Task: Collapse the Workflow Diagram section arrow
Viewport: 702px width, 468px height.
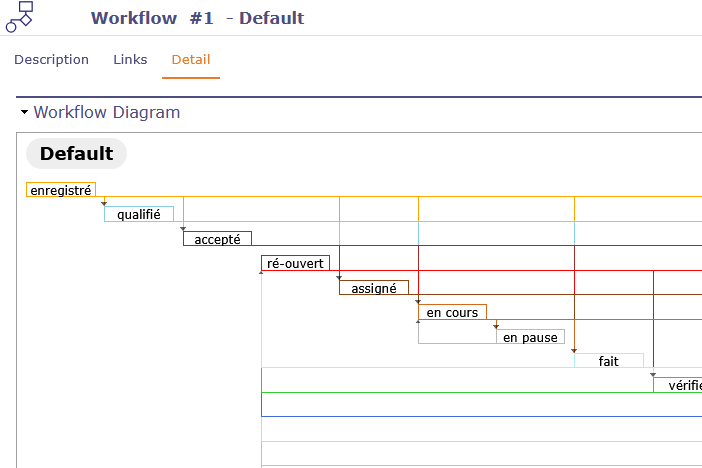Action: 24,112
